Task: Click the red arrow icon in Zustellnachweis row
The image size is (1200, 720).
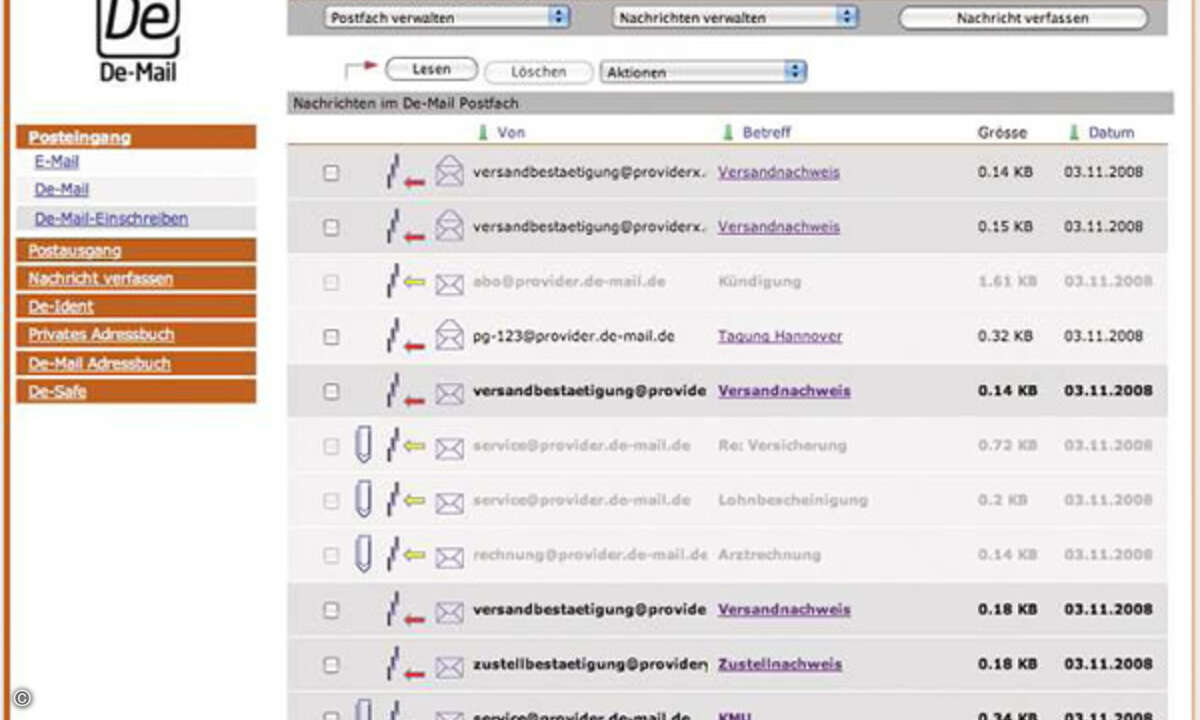Action: coord(414,673)
